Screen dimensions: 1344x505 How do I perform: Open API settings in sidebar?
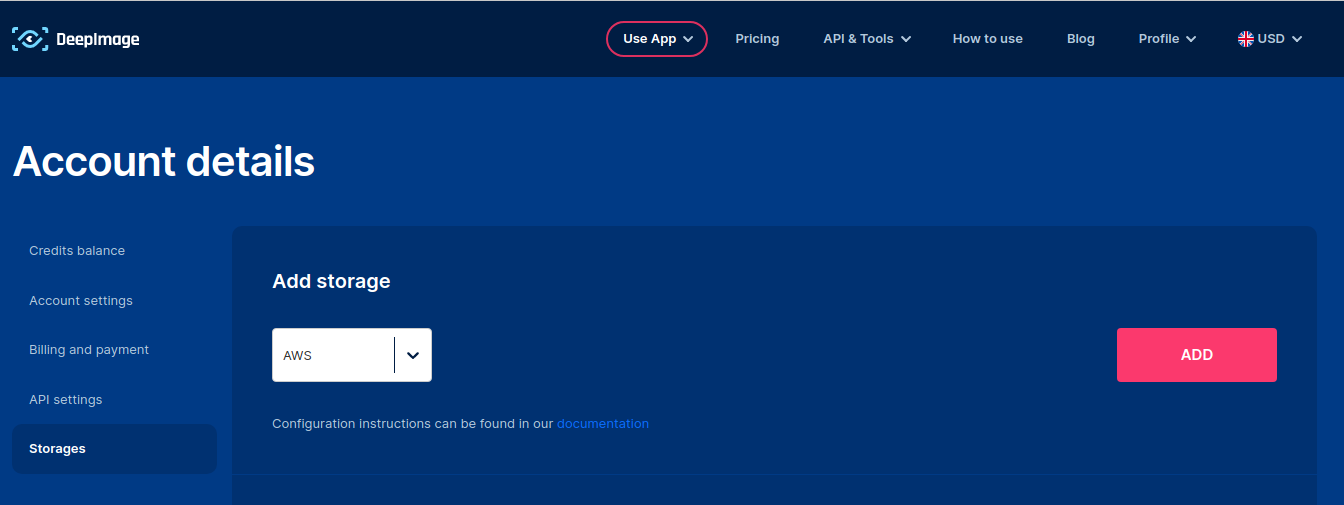point(66,400)
